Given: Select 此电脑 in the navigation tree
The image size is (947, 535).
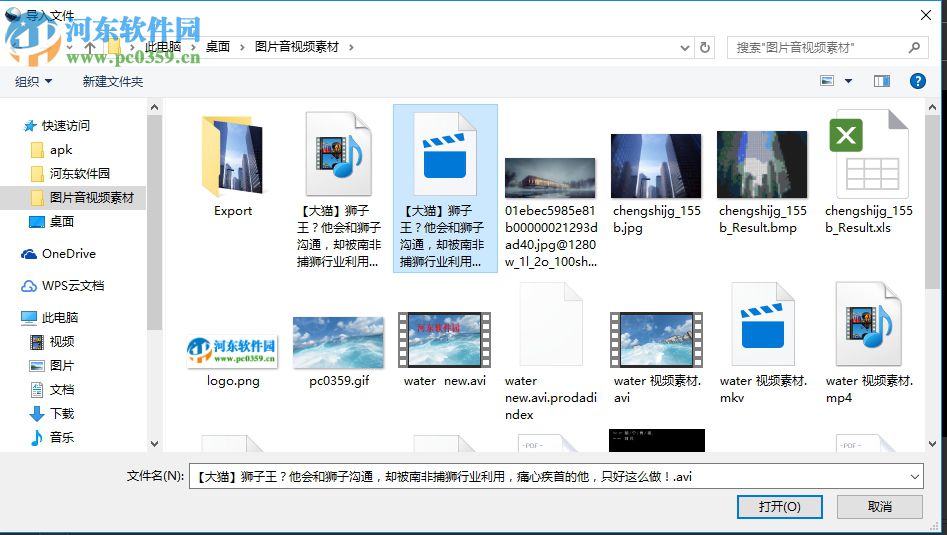Looking at the screenshot, I should pos(59,318).
